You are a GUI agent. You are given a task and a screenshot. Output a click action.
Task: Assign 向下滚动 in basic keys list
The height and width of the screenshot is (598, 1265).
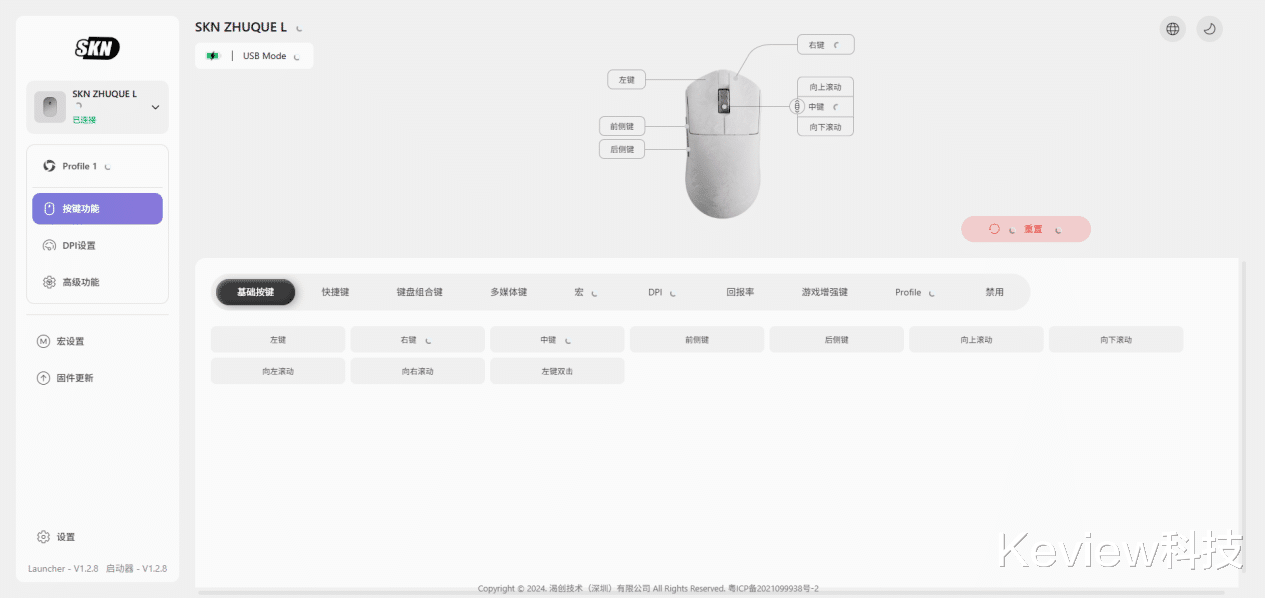(x=1116, y=340)
